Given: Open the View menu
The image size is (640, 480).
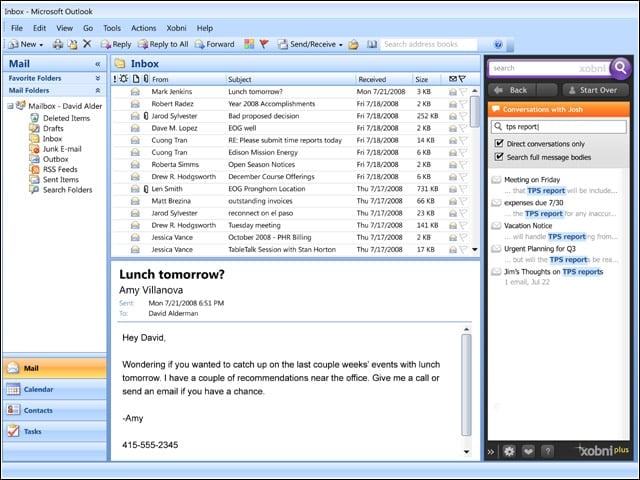Looking at the screenshot, I should [64, 28].
